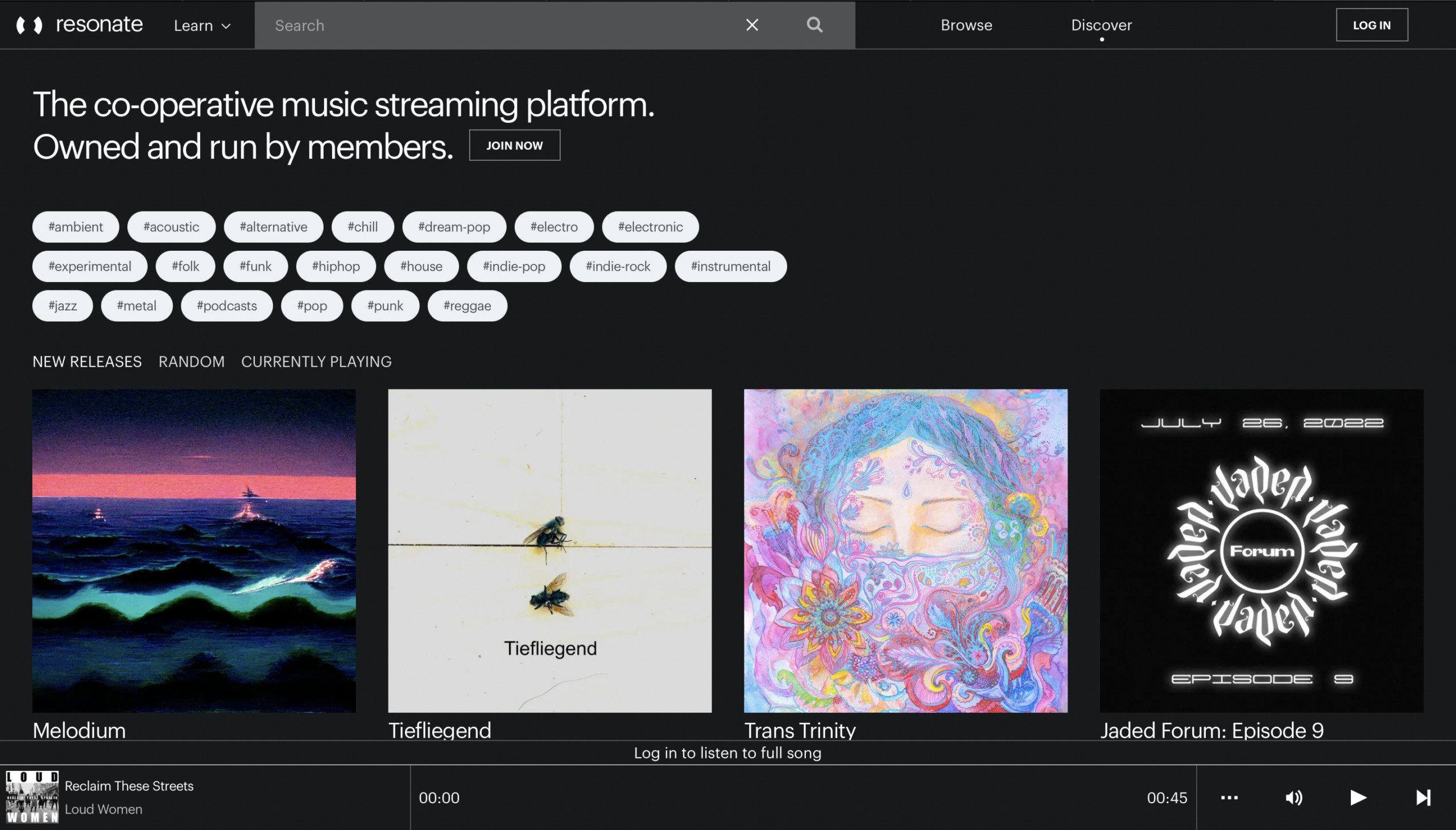This screenshot has width=1456, height=830.
Task: Select the #pop tag
Action: pos(312,305)
